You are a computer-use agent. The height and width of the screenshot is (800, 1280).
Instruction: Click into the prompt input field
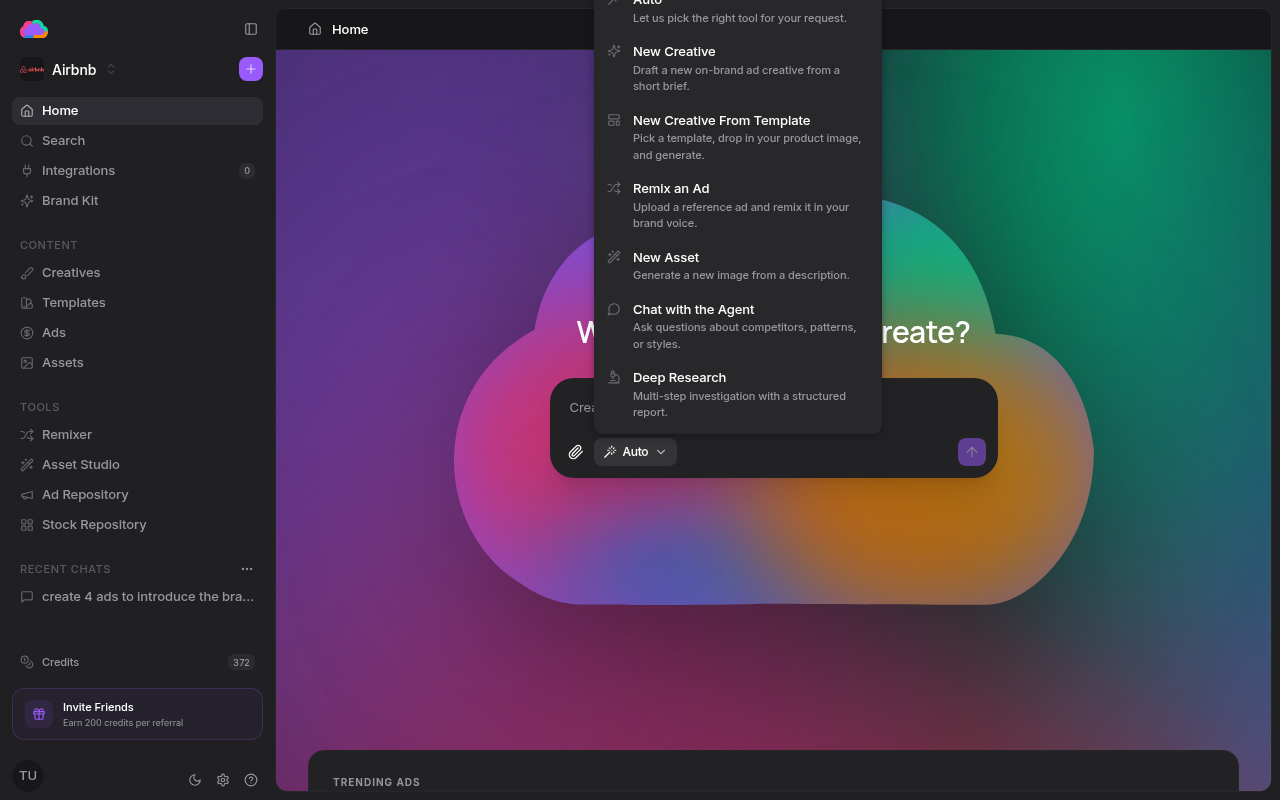[x=774, y=408]
